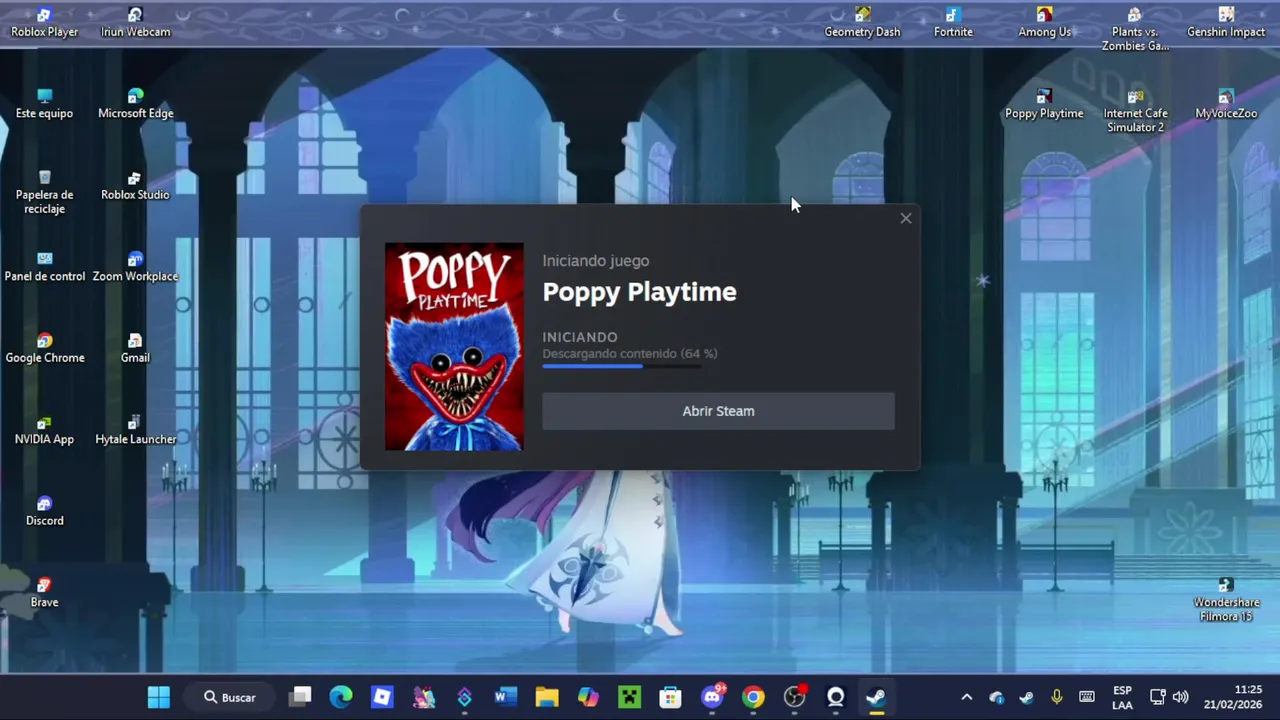Screen dimensions: 1280x720
Task: Open Poppy Playtime desktop shortcut
Action: coord(1044,104)
